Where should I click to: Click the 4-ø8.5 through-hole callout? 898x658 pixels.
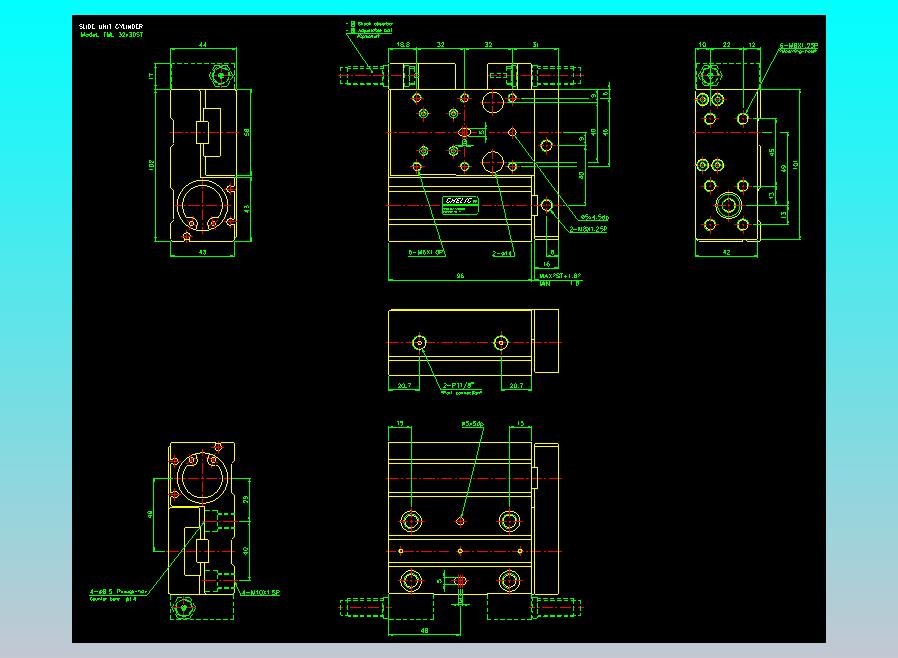pyautogui.click(x=119, y=592)
